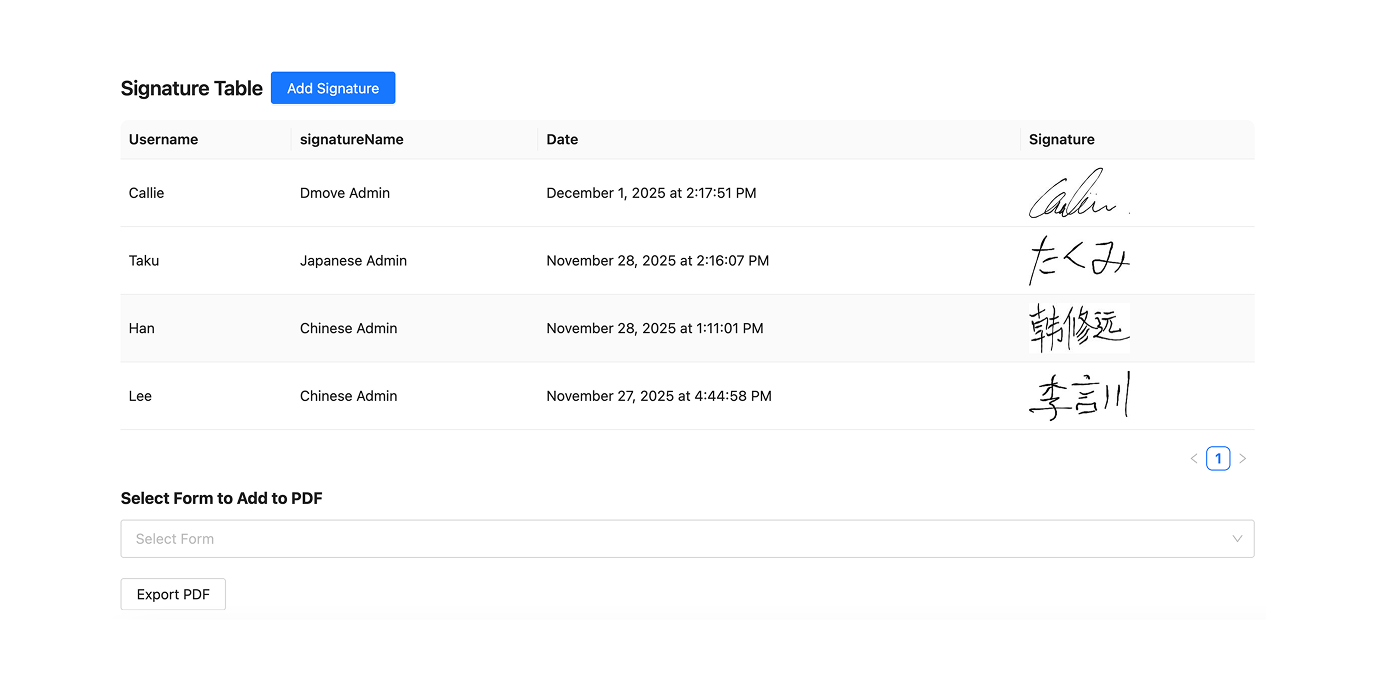Click the Add Signature button
This screenshot has height=675, width=1380.
click(333, 88)
